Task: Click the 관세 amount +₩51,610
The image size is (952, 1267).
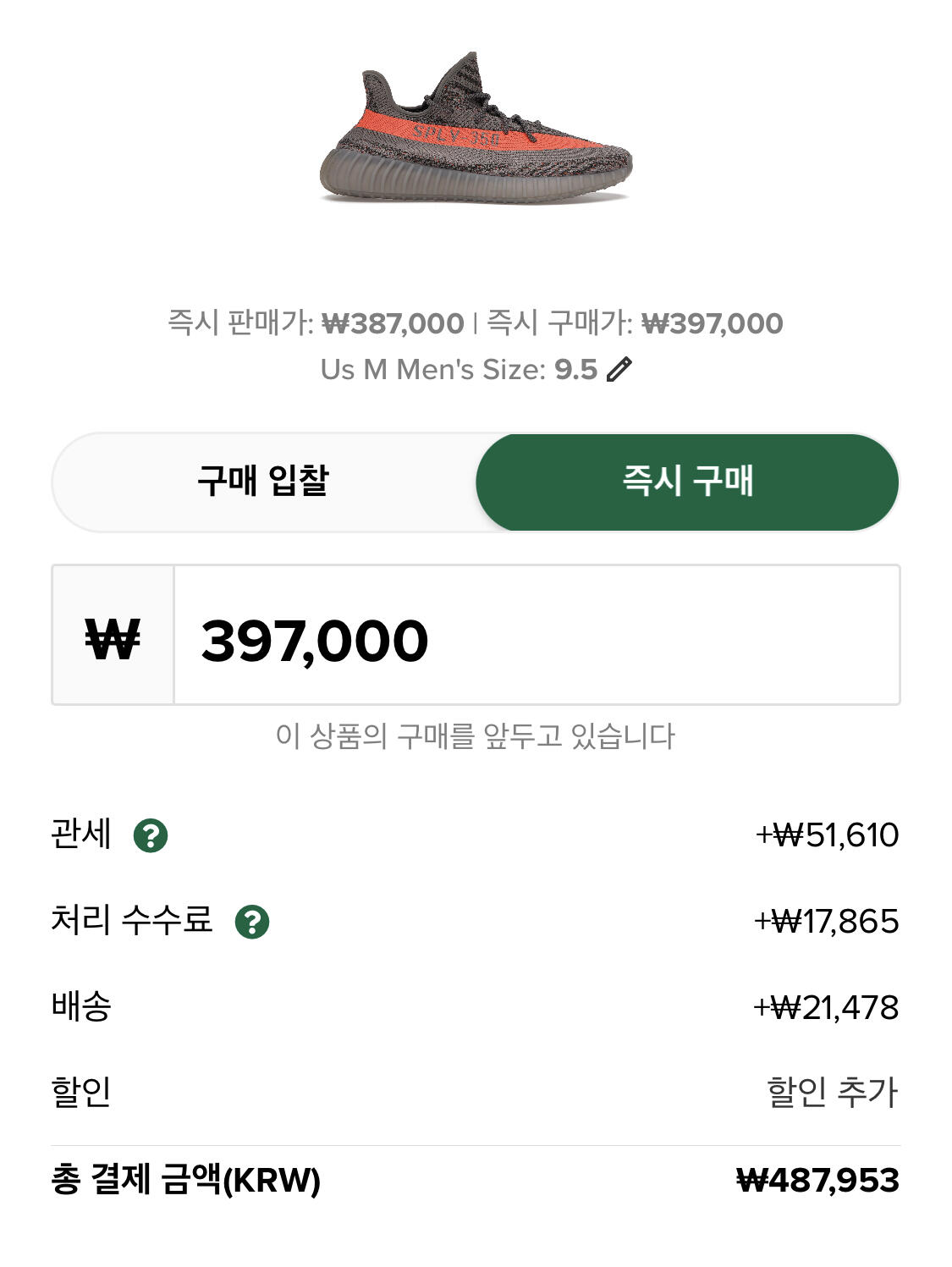Action: pyautogui.click(x=827, y=835)
